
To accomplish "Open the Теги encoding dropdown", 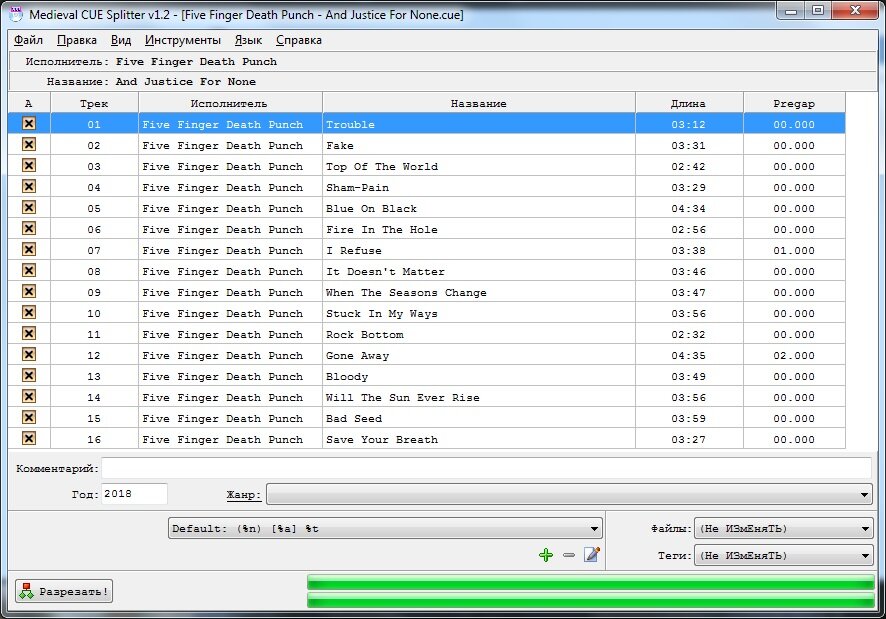I will click(784, 555).
